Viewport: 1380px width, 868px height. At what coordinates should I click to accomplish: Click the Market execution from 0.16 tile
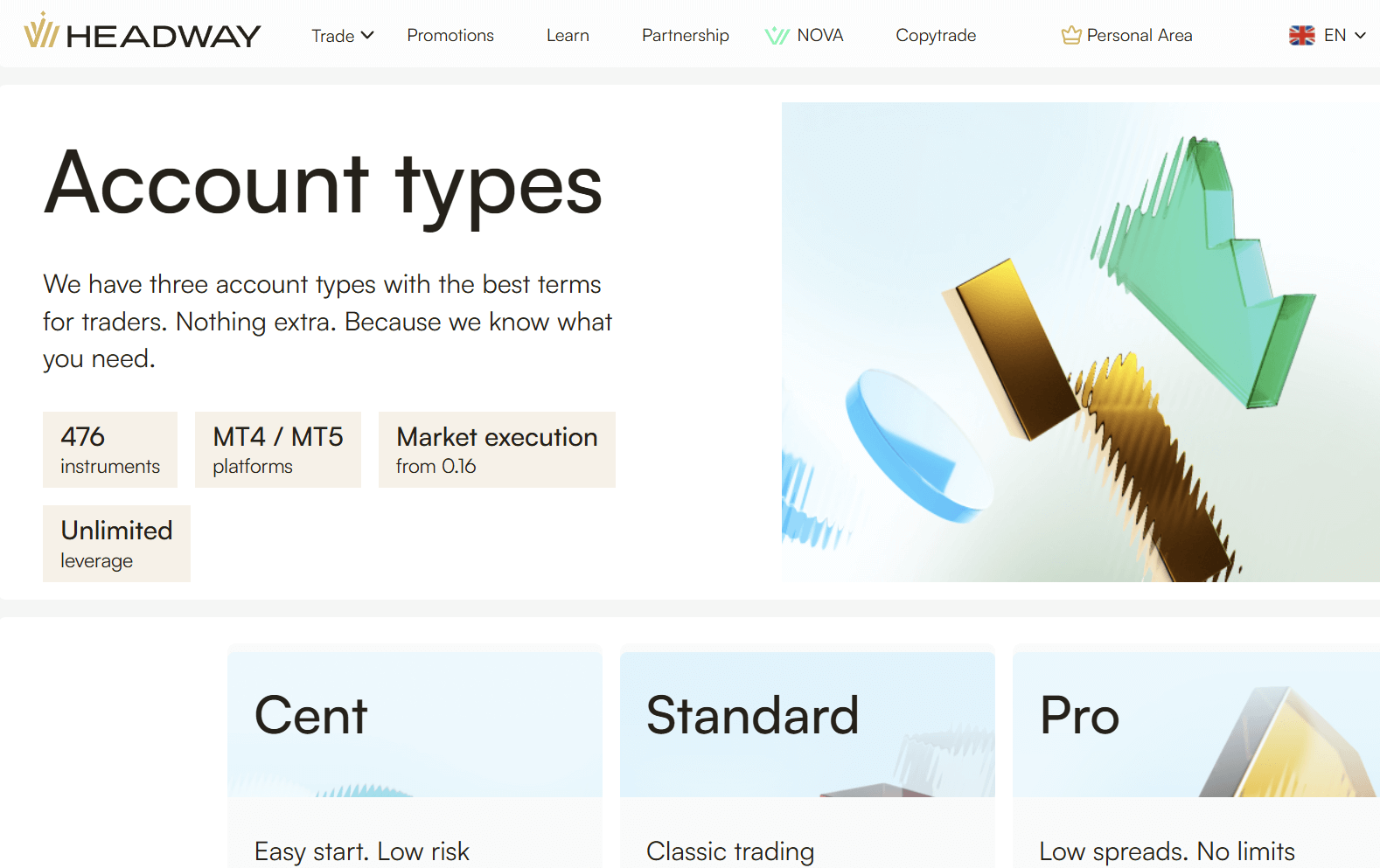tap(497, 449)
